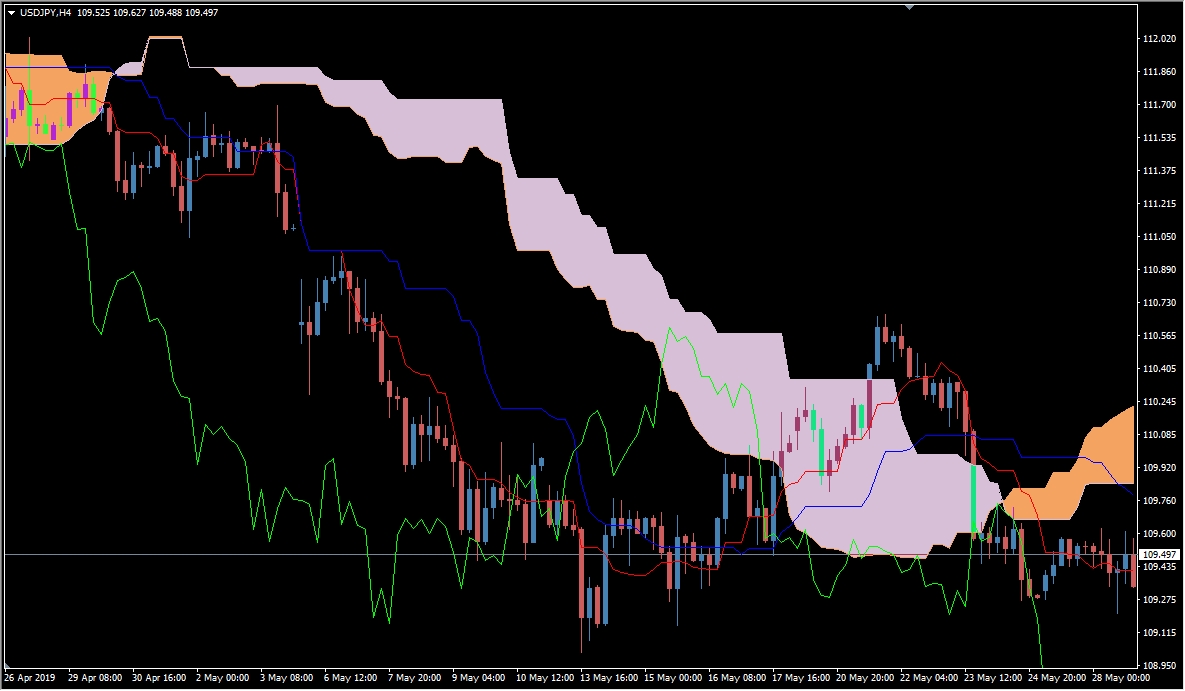
Task: Click the 23 May 12:00 time label
Action: (x=994, y=678)
